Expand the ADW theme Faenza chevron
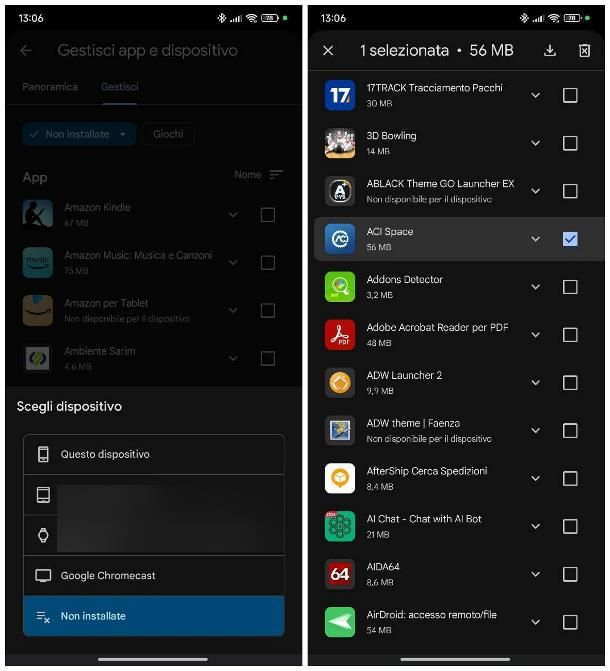The width and height of the screenshot is (610, 671). [536, 431]
